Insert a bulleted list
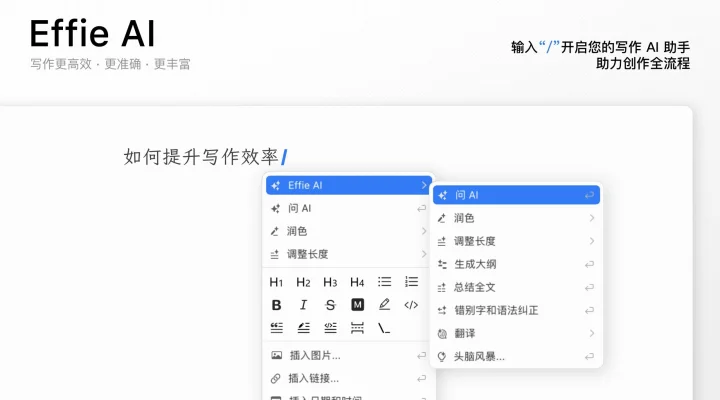Screen dimensions: 720x400 pos(384,282)
